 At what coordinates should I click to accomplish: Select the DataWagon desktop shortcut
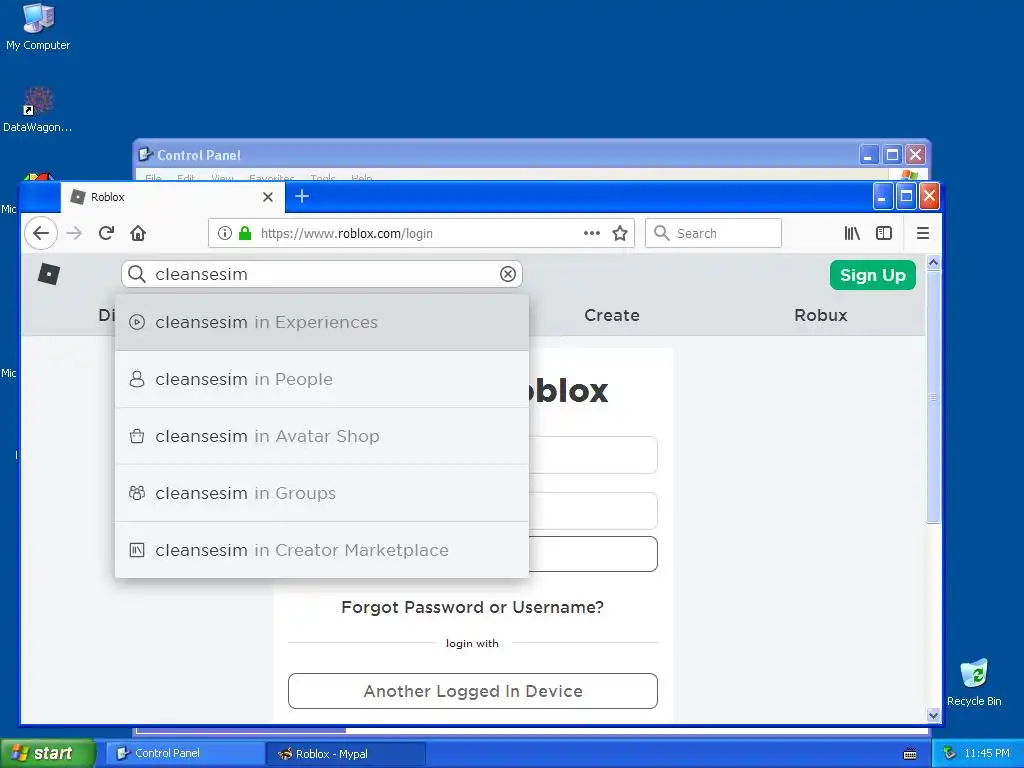[37, 110]
